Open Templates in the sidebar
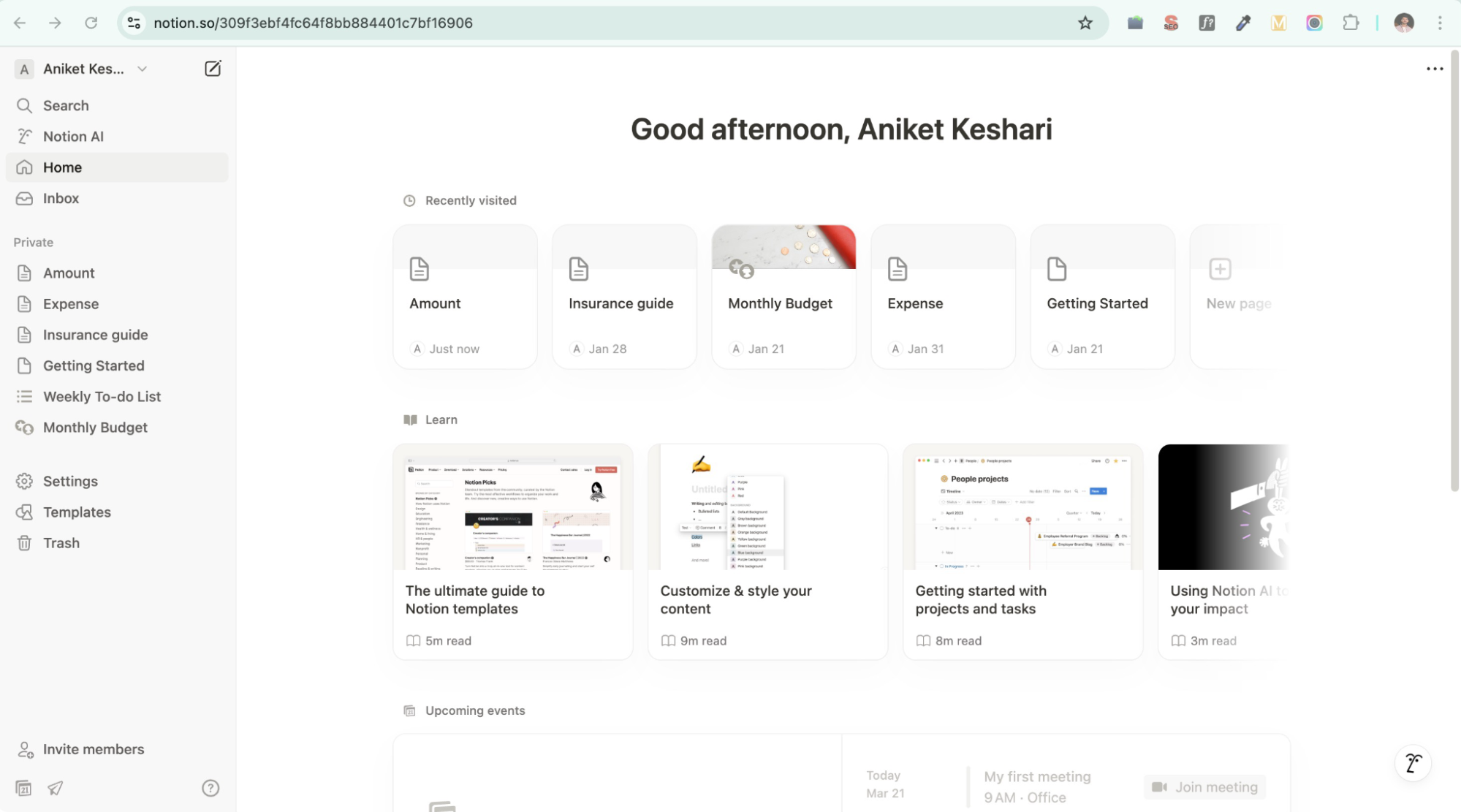Screen dimensions: 1461x812 (x=77, y=512)
